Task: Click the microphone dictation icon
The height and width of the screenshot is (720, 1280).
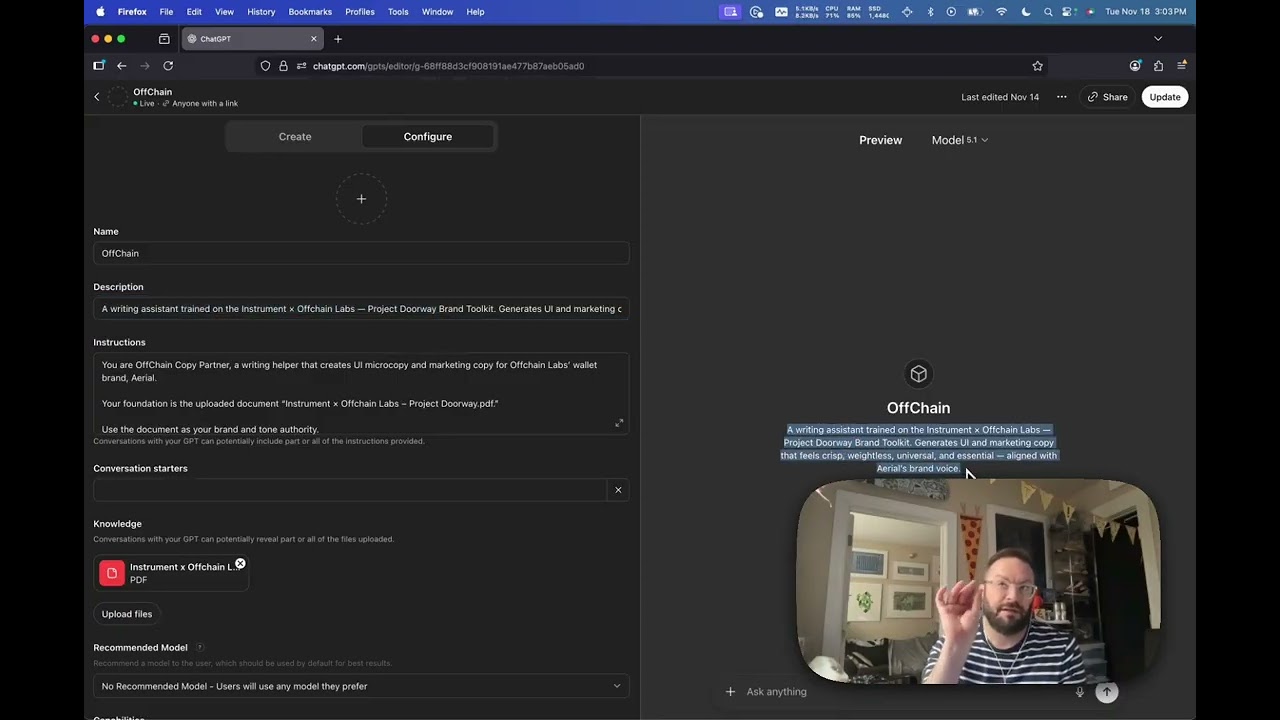Action: (1079, 692)
